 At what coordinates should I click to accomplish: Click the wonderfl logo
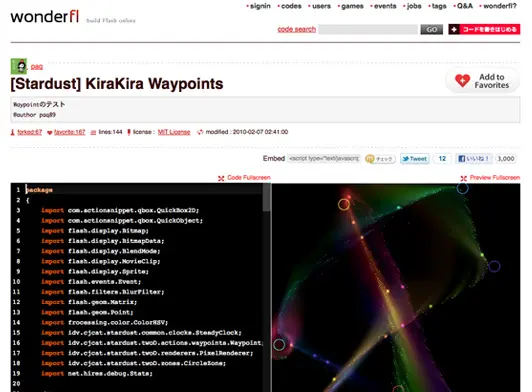(x=45, y=17)
